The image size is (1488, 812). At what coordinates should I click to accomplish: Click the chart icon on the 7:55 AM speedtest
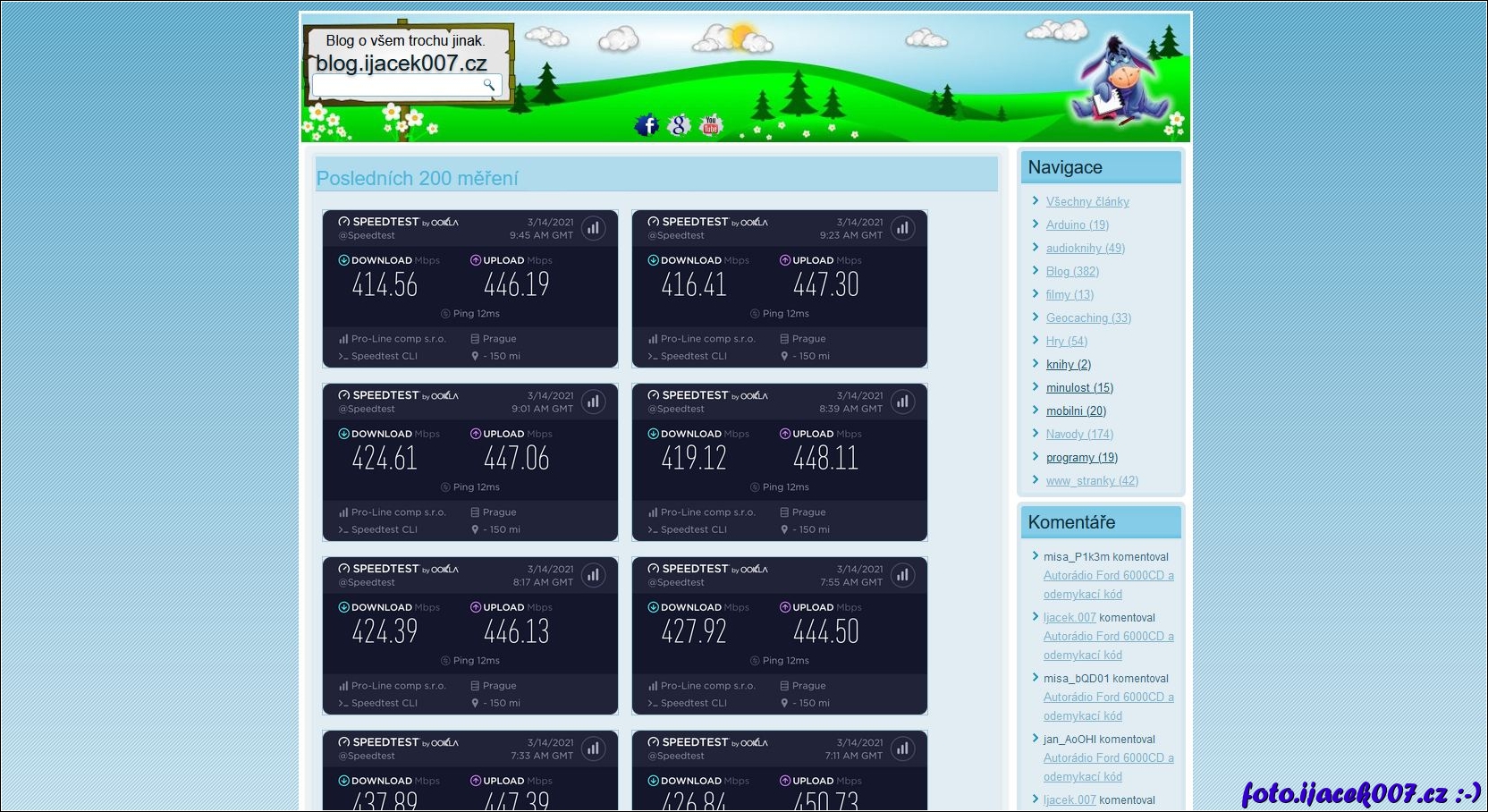point(902,575)
